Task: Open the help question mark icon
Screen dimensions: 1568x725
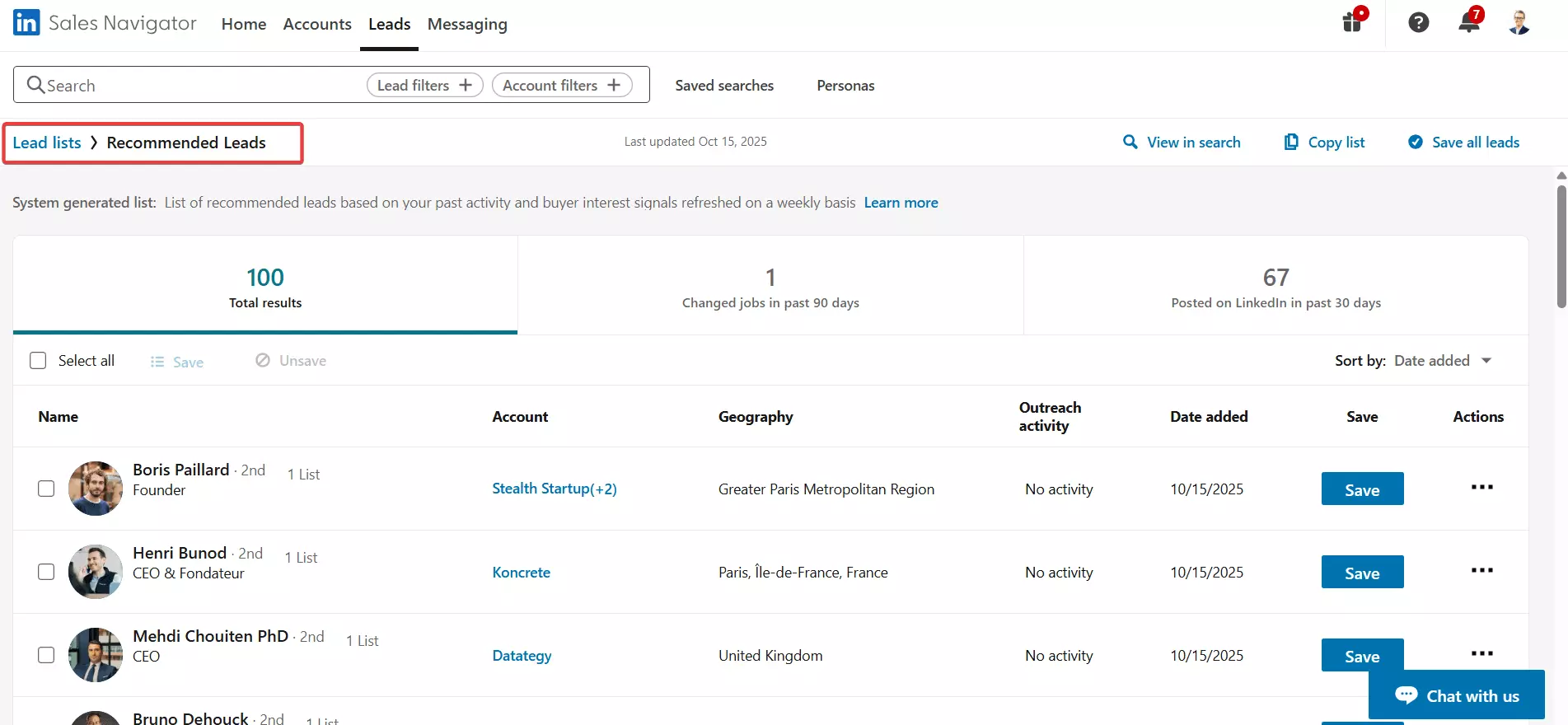Action: 1418,22
